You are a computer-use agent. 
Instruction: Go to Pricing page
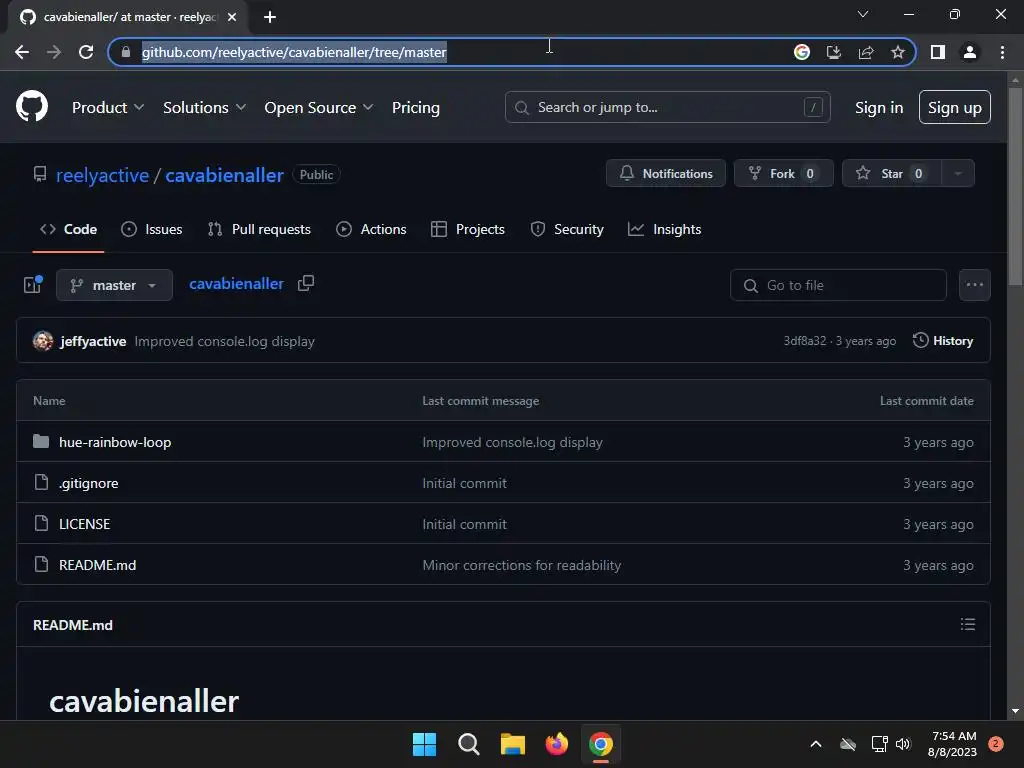415,107
